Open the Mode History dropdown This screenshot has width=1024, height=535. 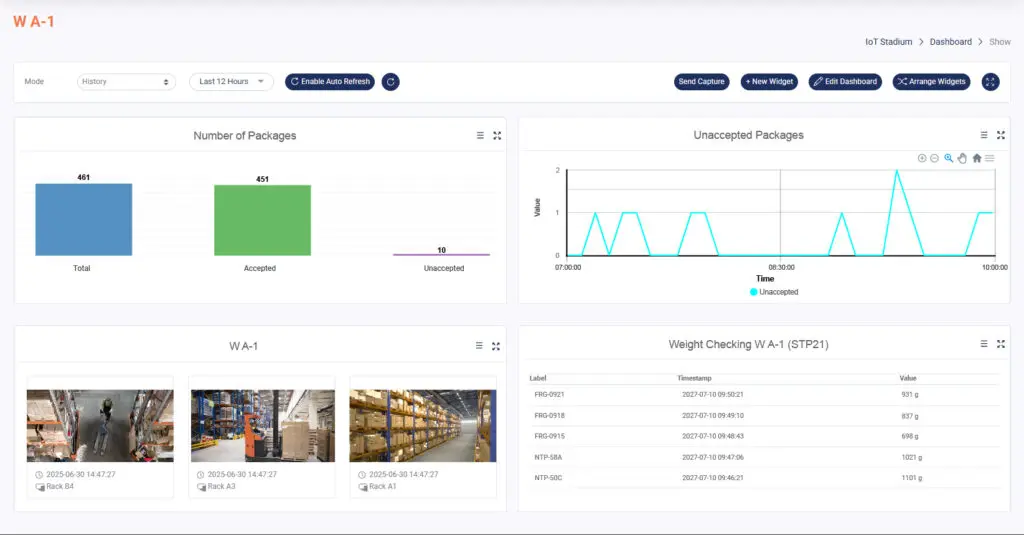coord(126,82)
